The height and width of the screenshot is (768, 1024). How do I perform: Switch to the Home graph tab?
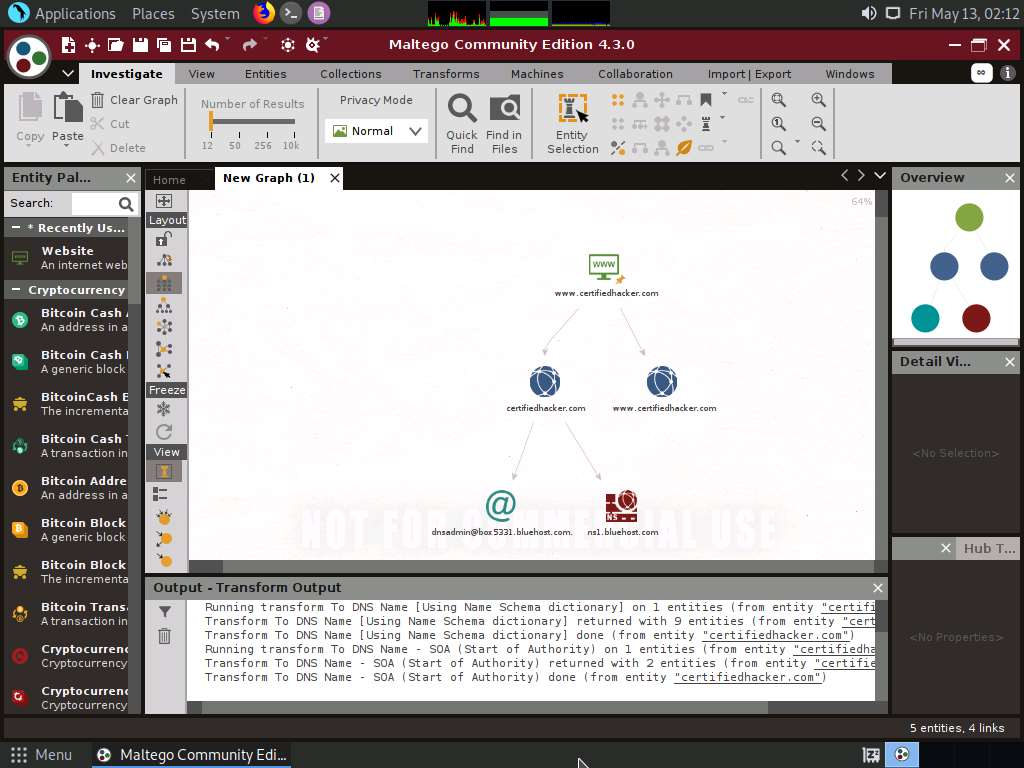click(x=169, y=180)
